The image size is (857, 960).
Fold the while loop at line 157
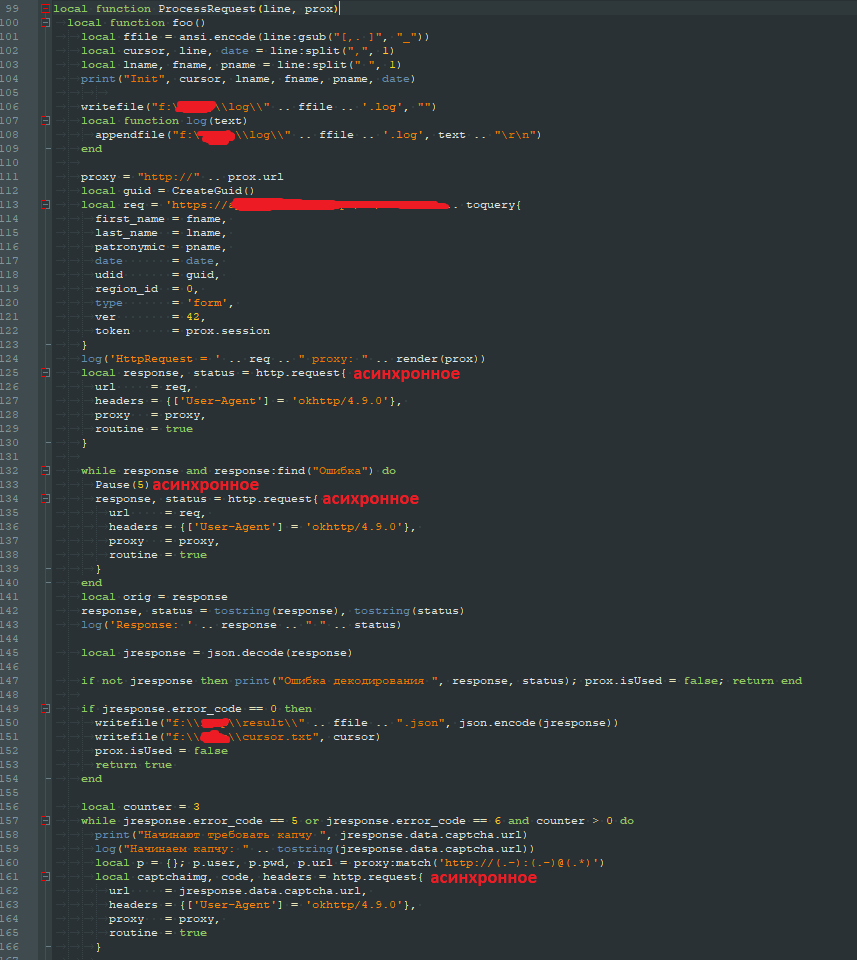coord(45,820)
